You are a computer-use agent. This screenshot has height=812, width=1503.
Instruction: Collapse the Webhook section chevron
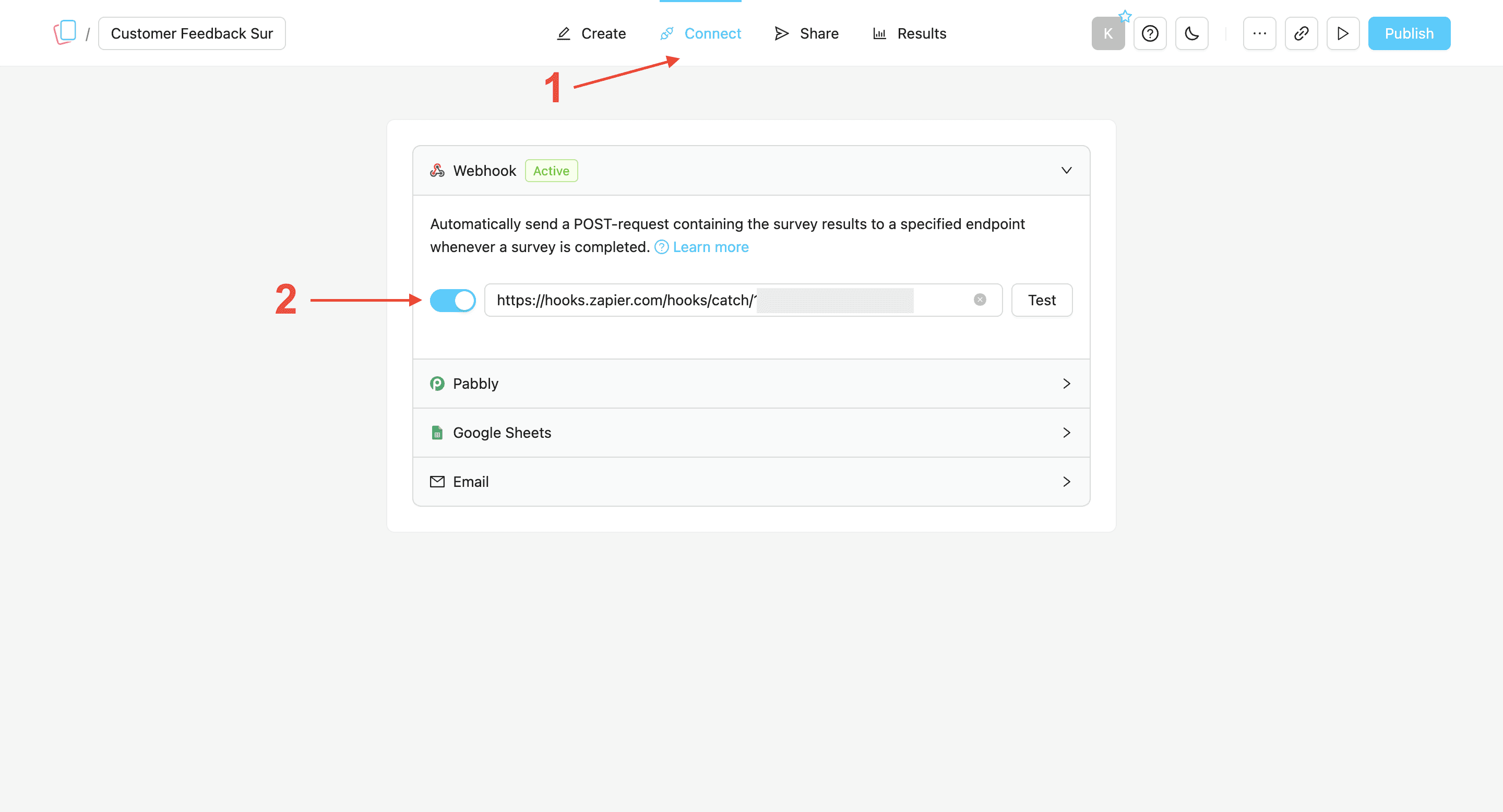[x=1067, y=170]
